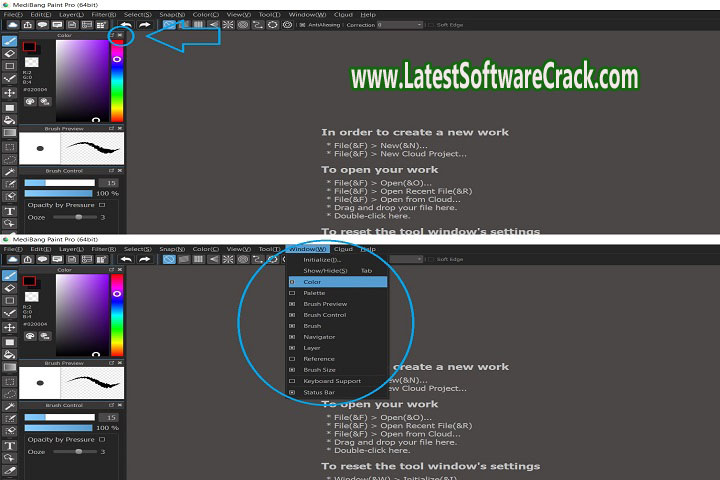The height and width of the screenshot is (480, 720).
Task: Click the Redo arrow in the lower toolbar
Action: tap(145, 259)
